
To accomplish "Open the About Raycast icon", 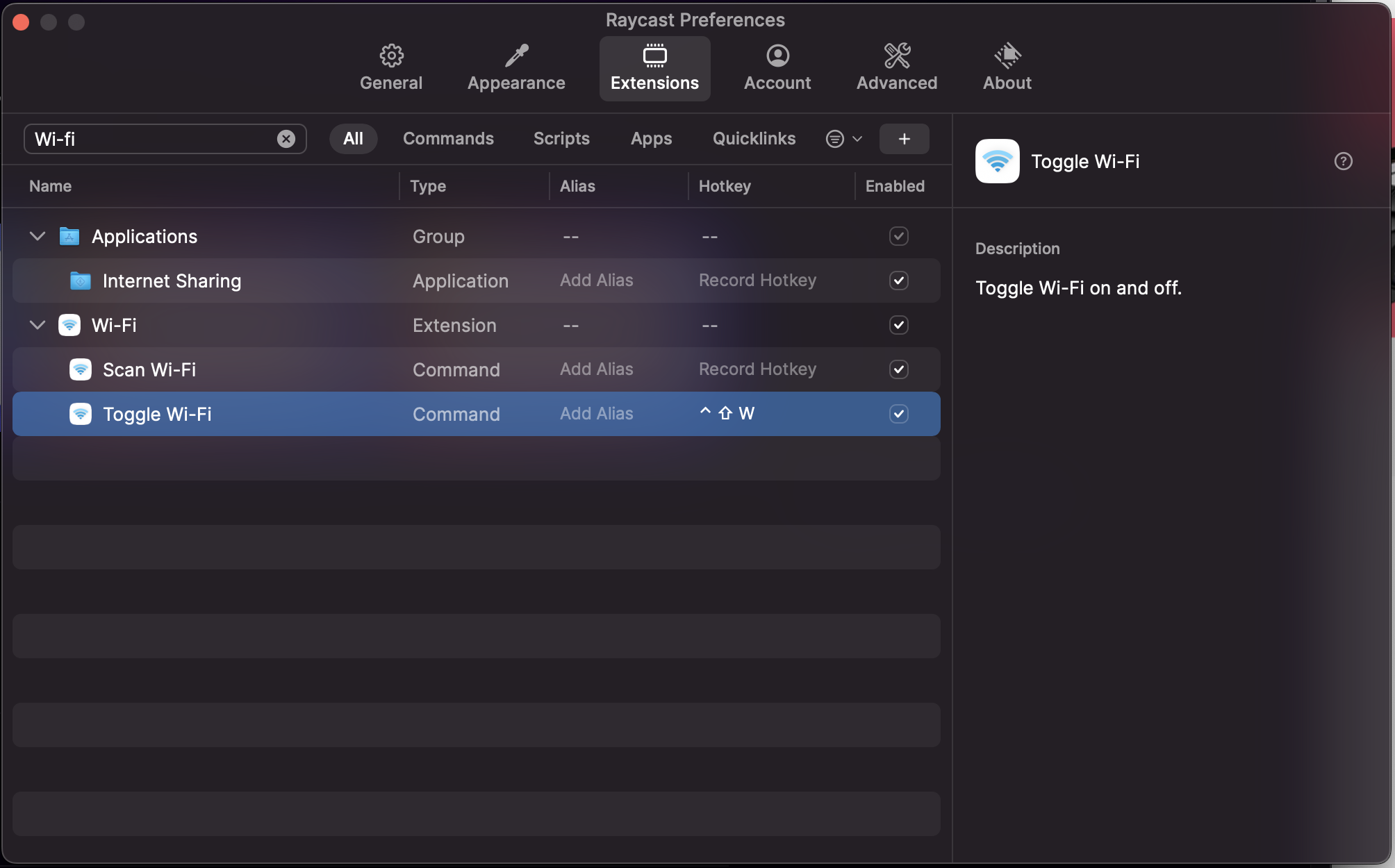I will [x=1007, y=56].
